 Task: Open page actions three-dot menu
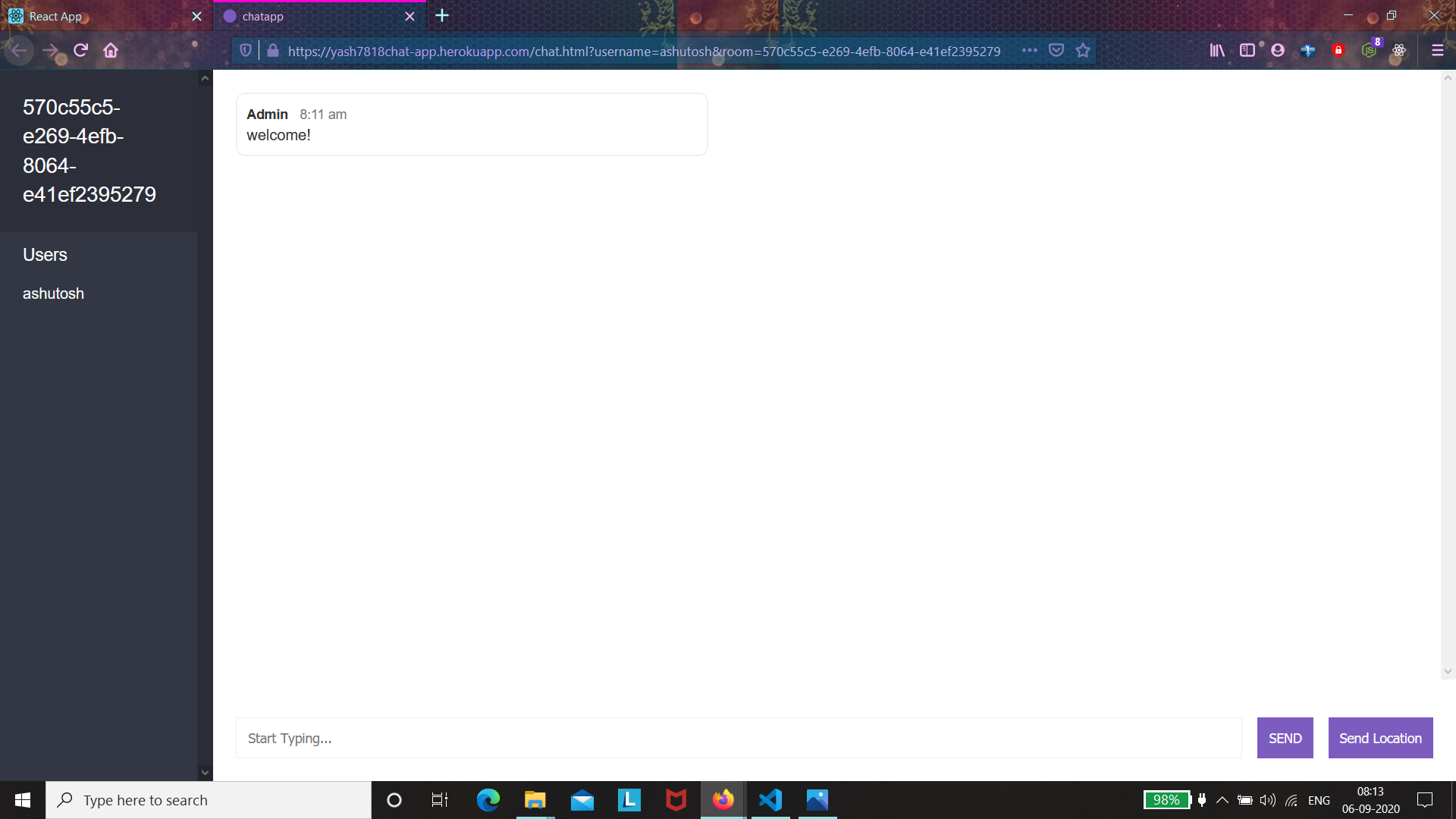1029,51
